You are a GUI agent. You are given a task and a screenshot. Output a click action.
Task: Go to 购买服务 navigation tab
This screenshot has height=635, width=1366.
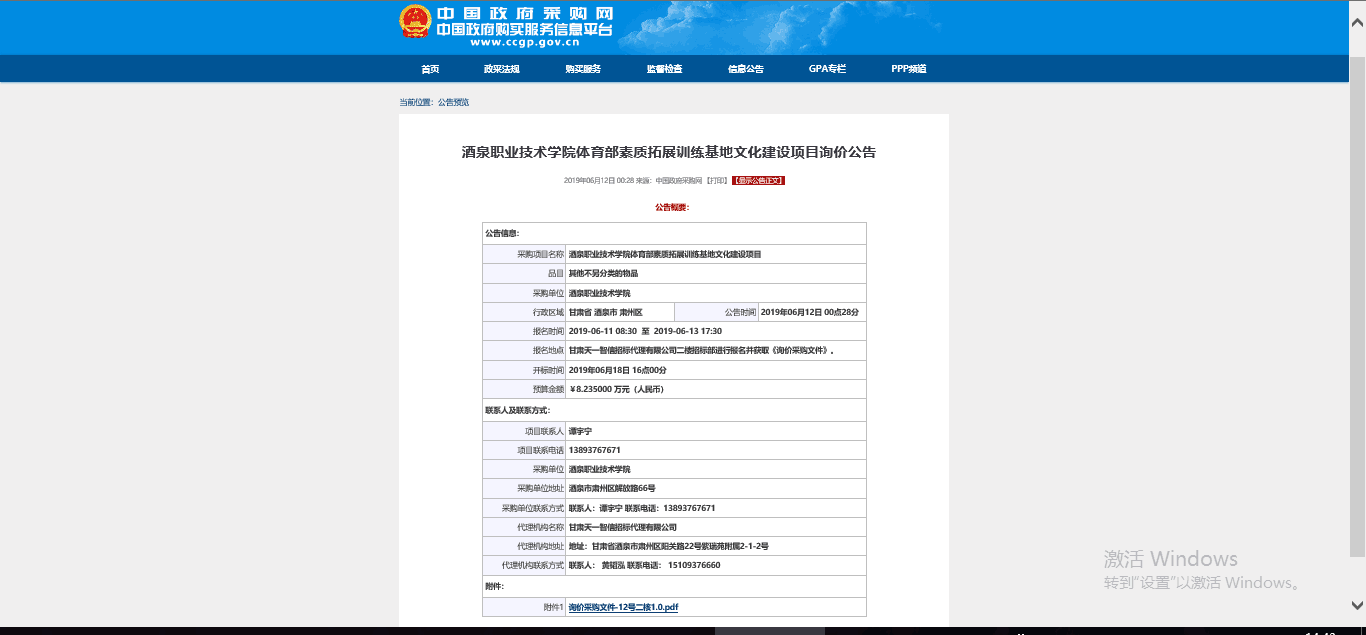(x=582, y=69)
